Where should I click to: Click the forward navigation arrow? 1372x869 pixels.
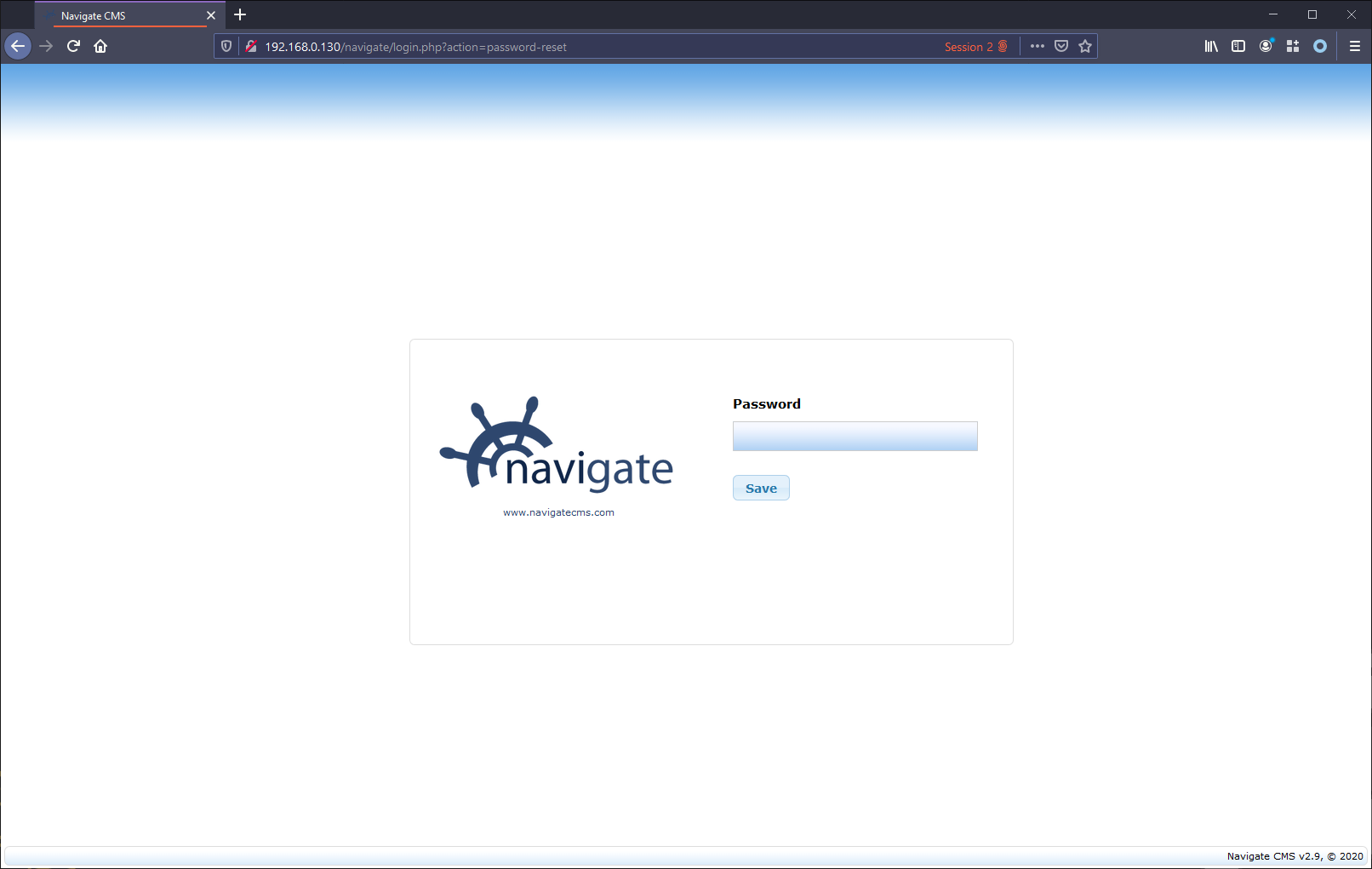(46, 46)
